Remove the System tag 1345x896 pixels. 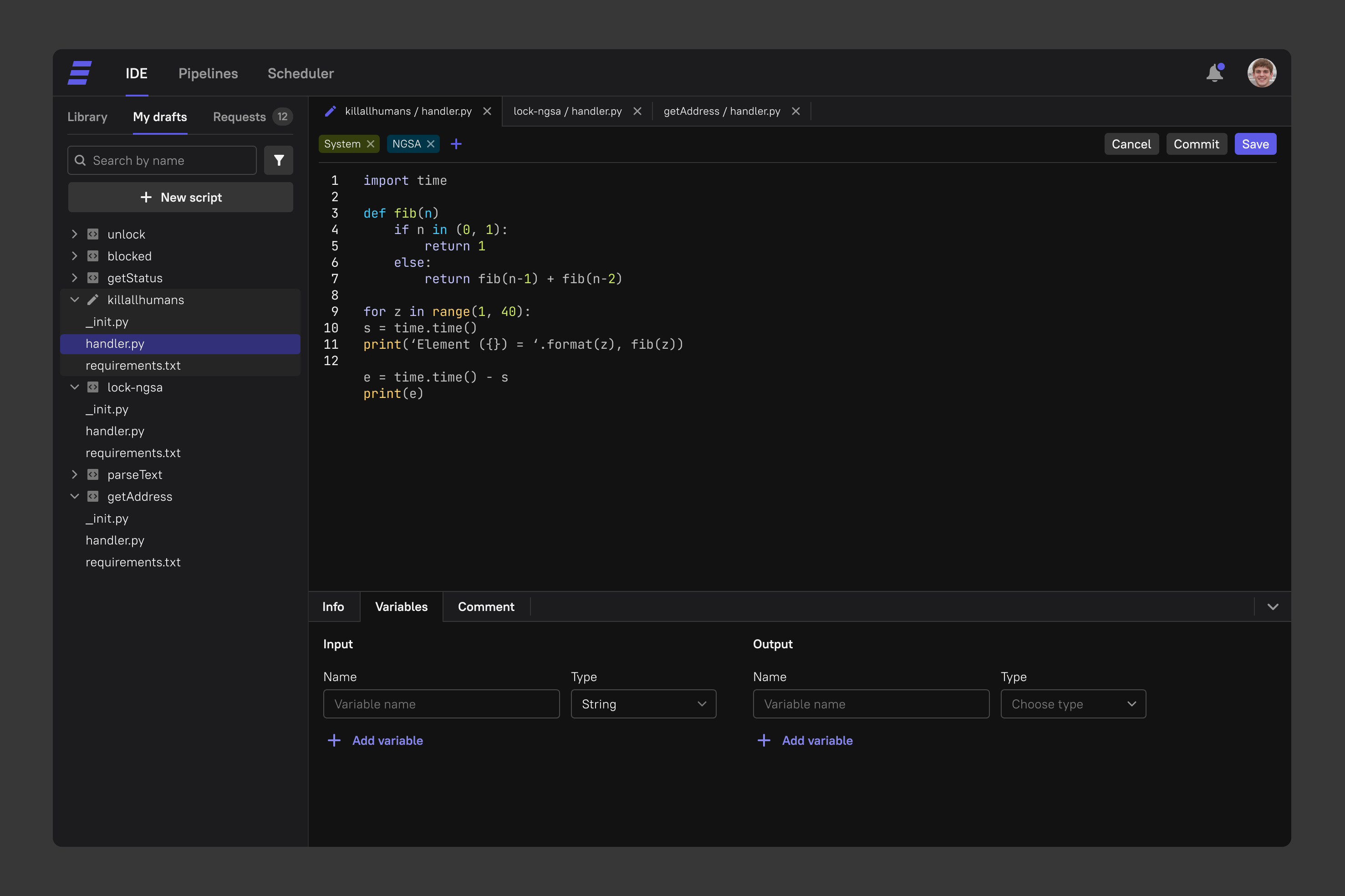[x=371, y=144]
